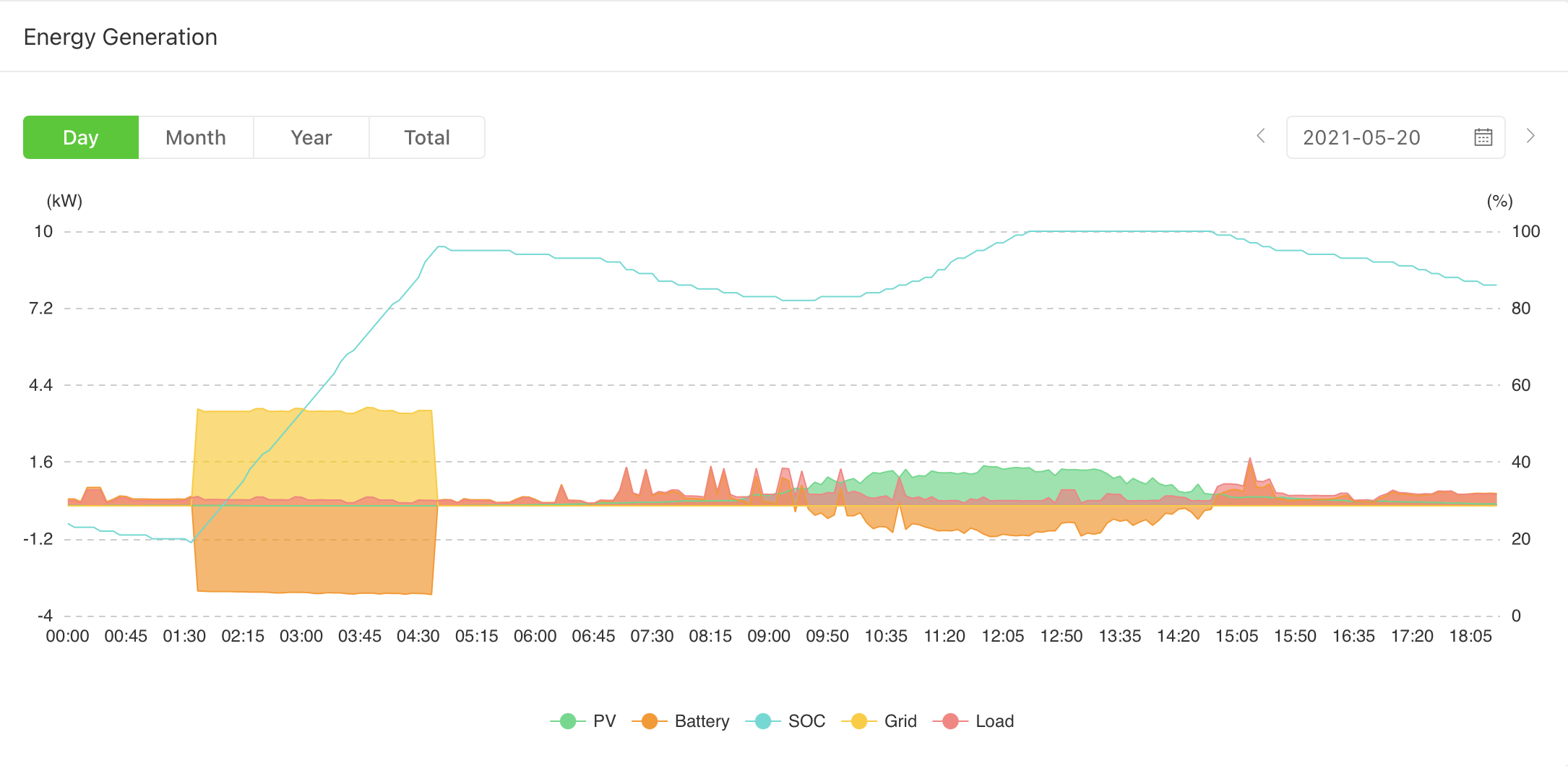
Task: Click the 09:00 x-axis time label
Action: [769, 636]
